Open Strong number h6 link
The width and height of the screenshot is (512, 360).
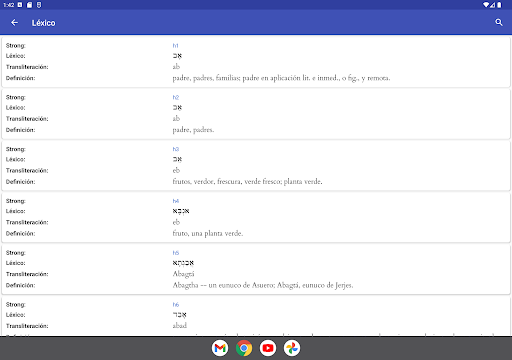click(x=176, y=304)
